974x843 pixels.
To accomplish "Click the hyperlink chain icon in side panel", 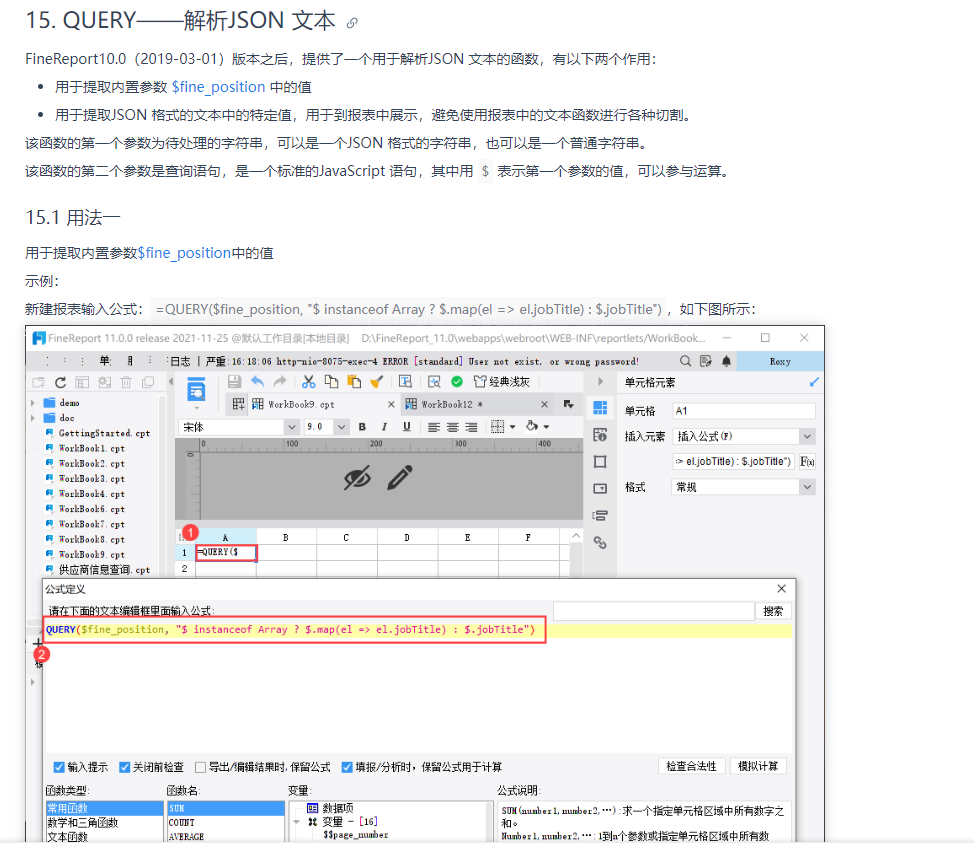I will point(600,542).
